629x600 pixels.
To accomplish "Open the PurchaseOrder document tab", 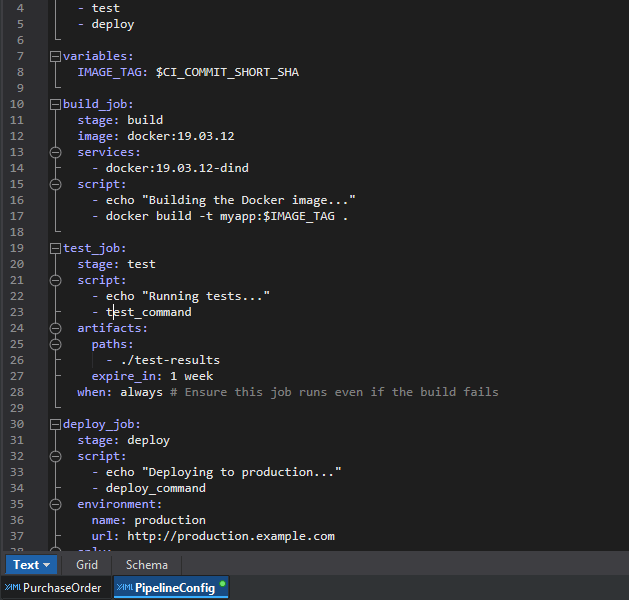I will click(x=62, y=588).
